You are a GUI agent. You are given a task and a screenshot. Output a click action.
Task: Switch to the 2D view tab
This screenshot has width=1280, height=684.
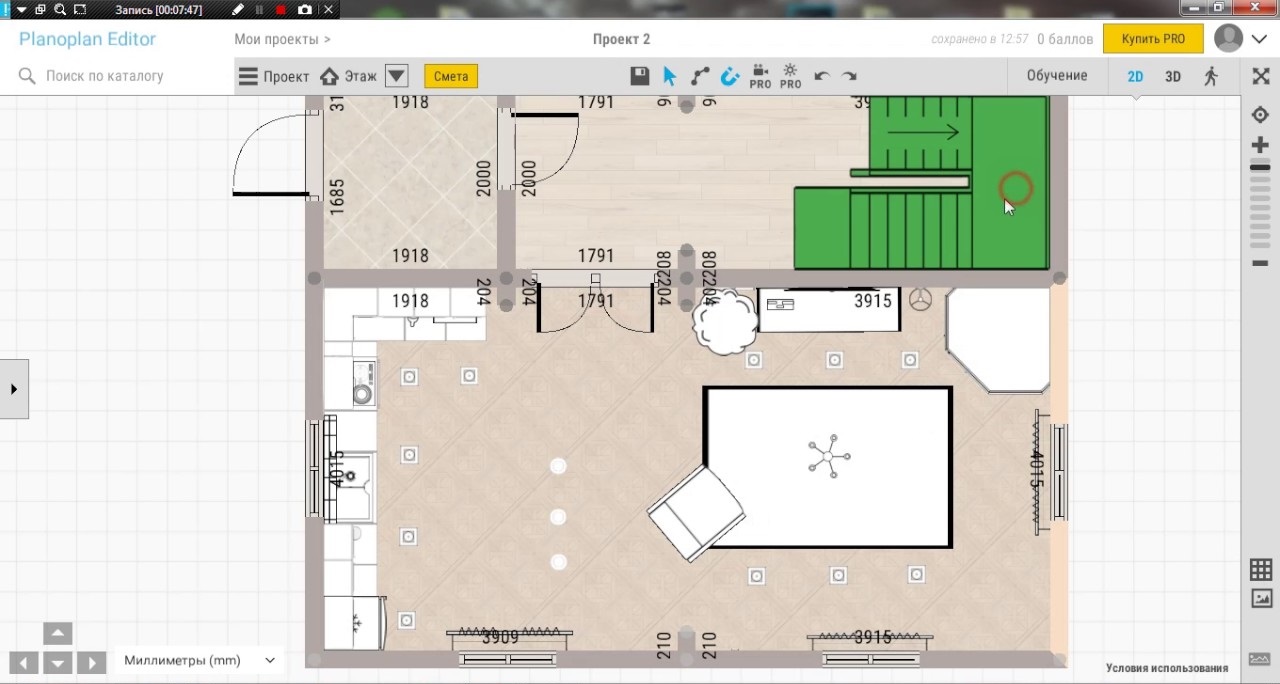[1135, 76]
